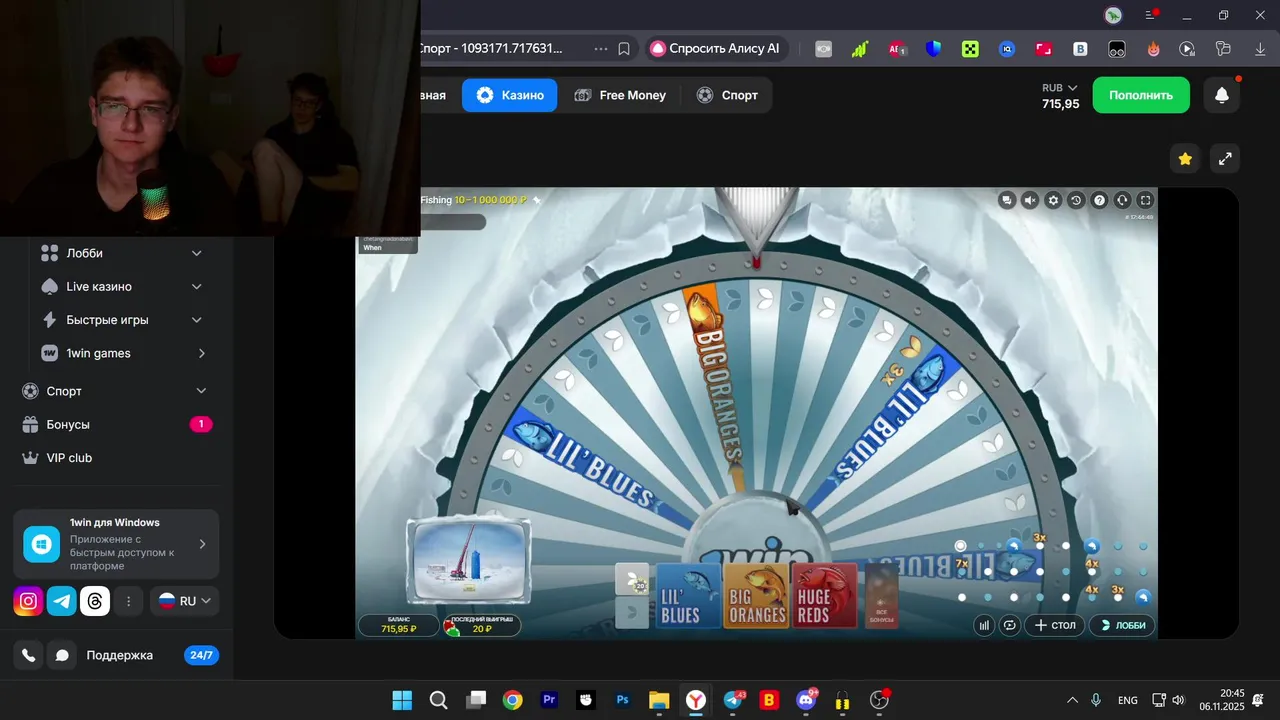Click the Баланс 715,95 ₽ indicator
This screenshot has width=1280, height=720.
pos(398,625)
